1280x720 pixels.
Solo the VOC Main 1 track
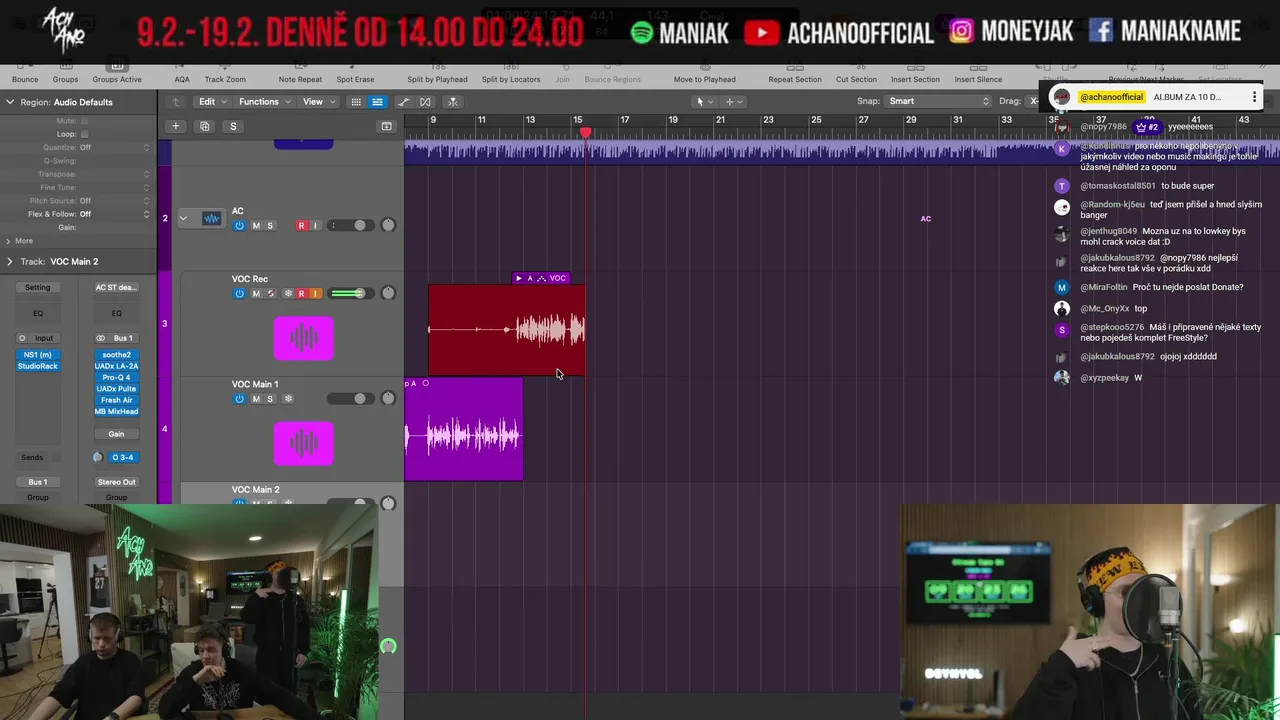270,399
